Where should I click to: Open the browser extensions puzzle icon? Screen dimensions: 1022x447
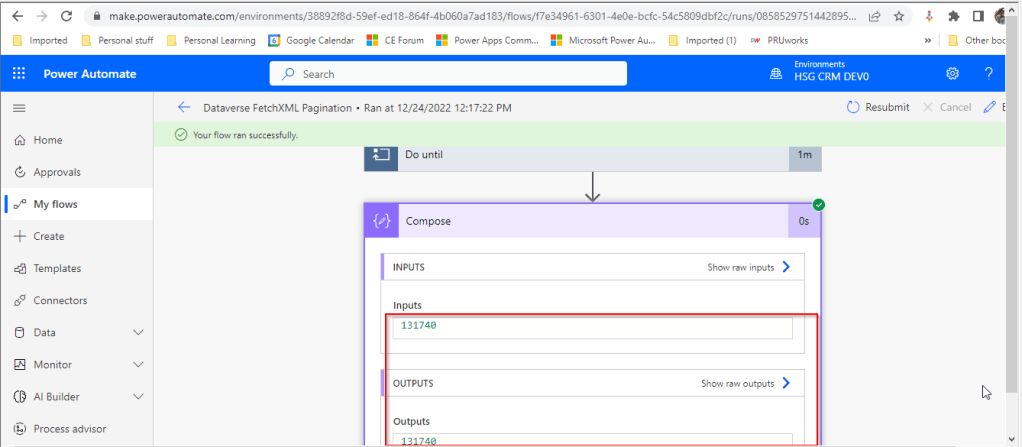(x=953, y=17)
